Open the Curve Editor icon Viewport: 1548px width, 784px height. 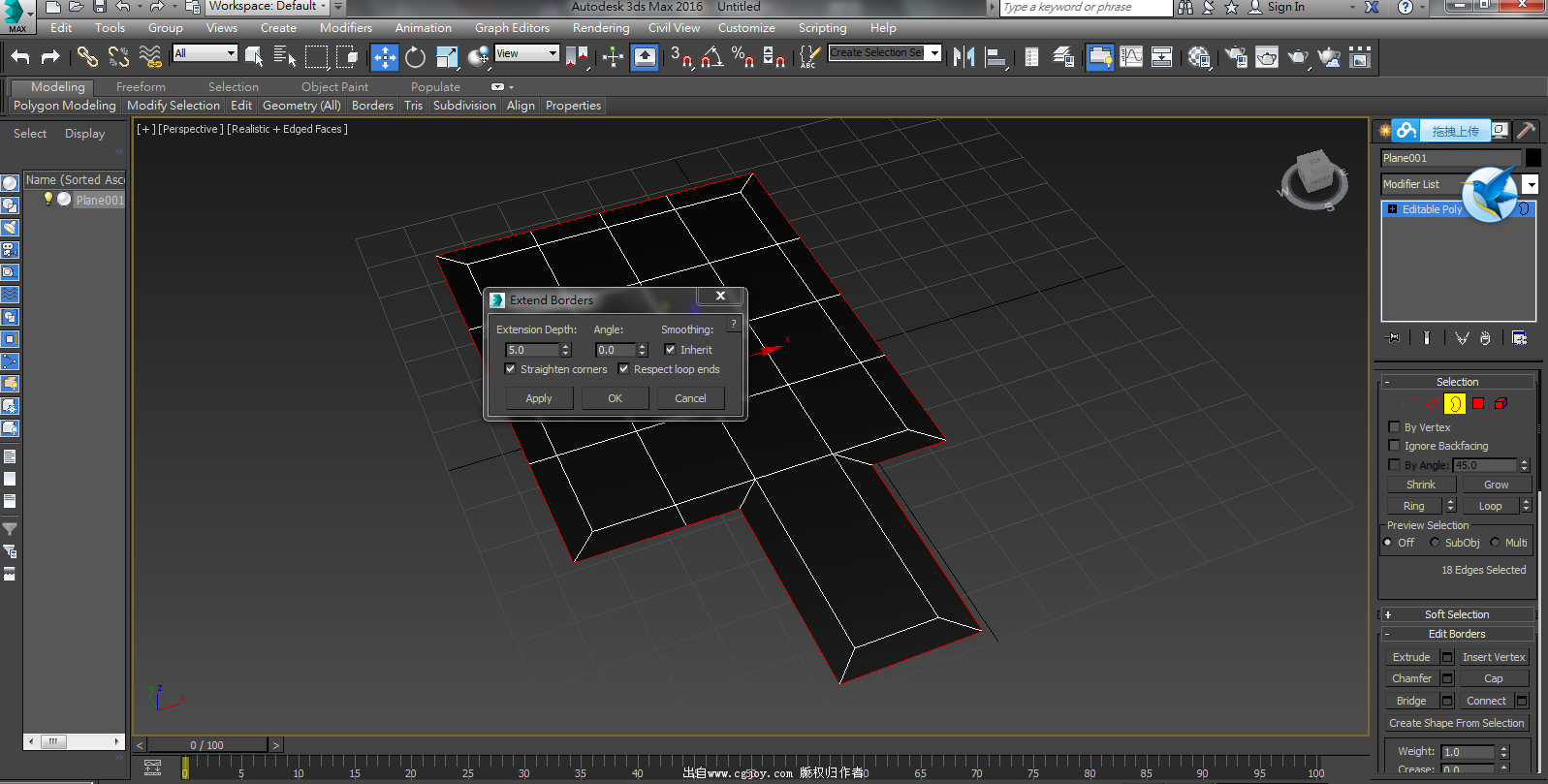click(1131, 57)
